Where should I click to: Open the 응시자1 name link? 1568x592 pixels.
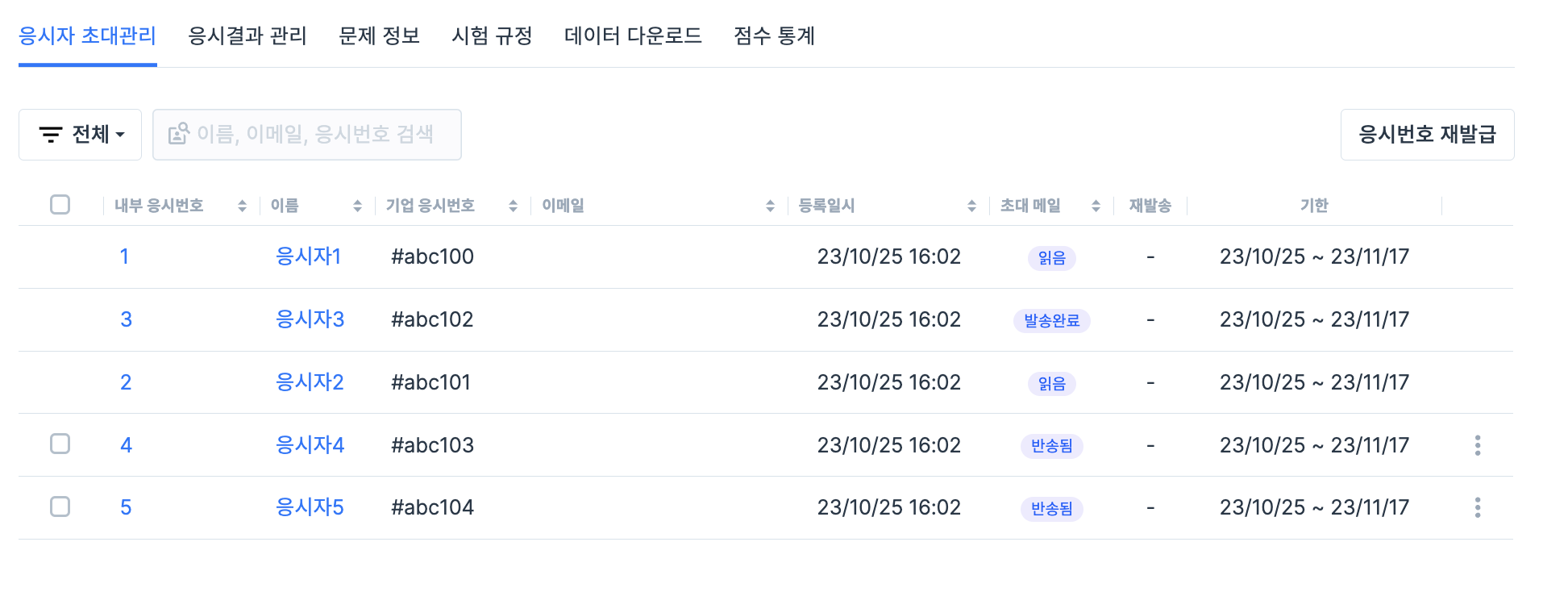point(308,256)
